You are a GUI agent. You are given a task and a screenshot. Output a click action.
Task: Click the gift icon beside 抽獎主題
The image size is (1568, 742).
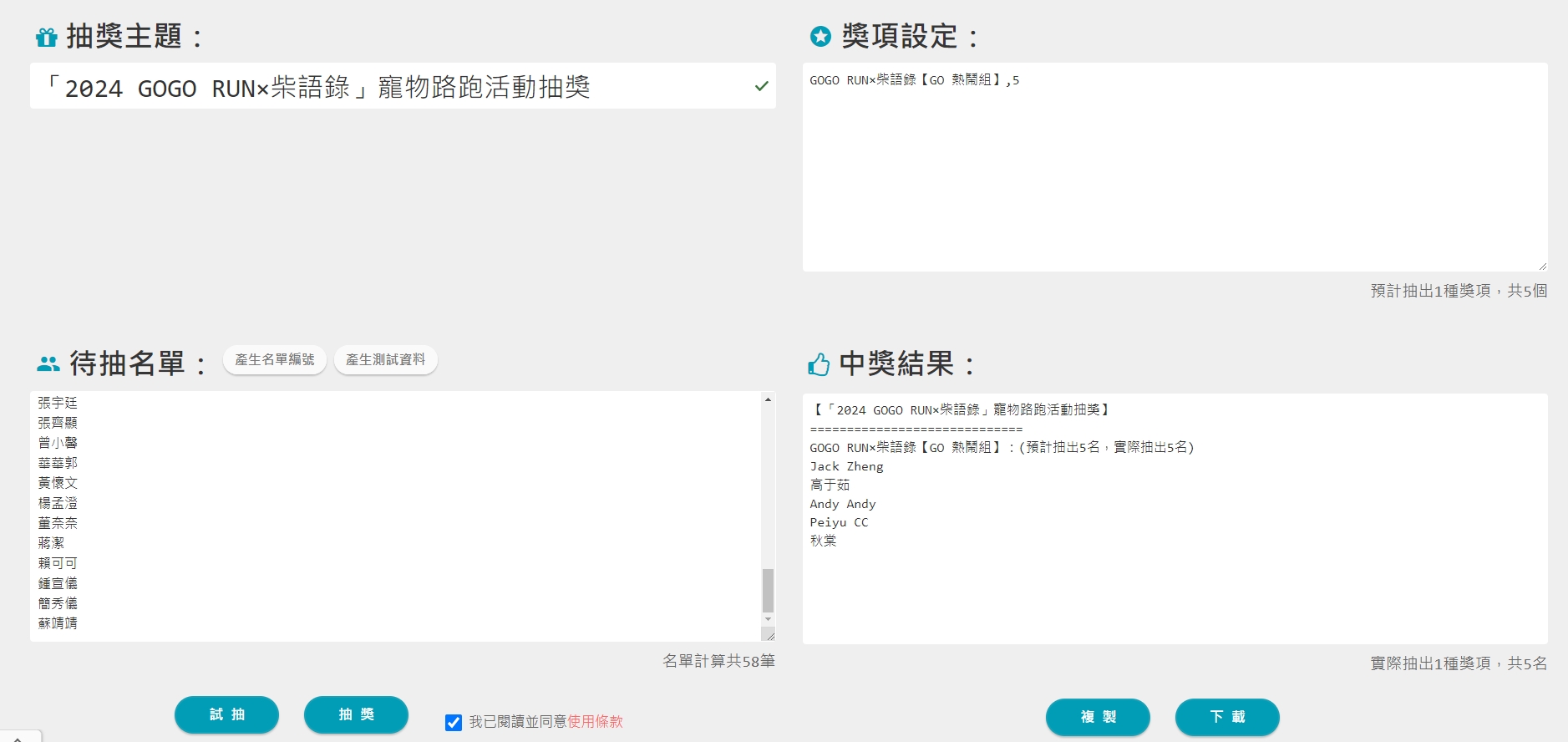[47, 37]
